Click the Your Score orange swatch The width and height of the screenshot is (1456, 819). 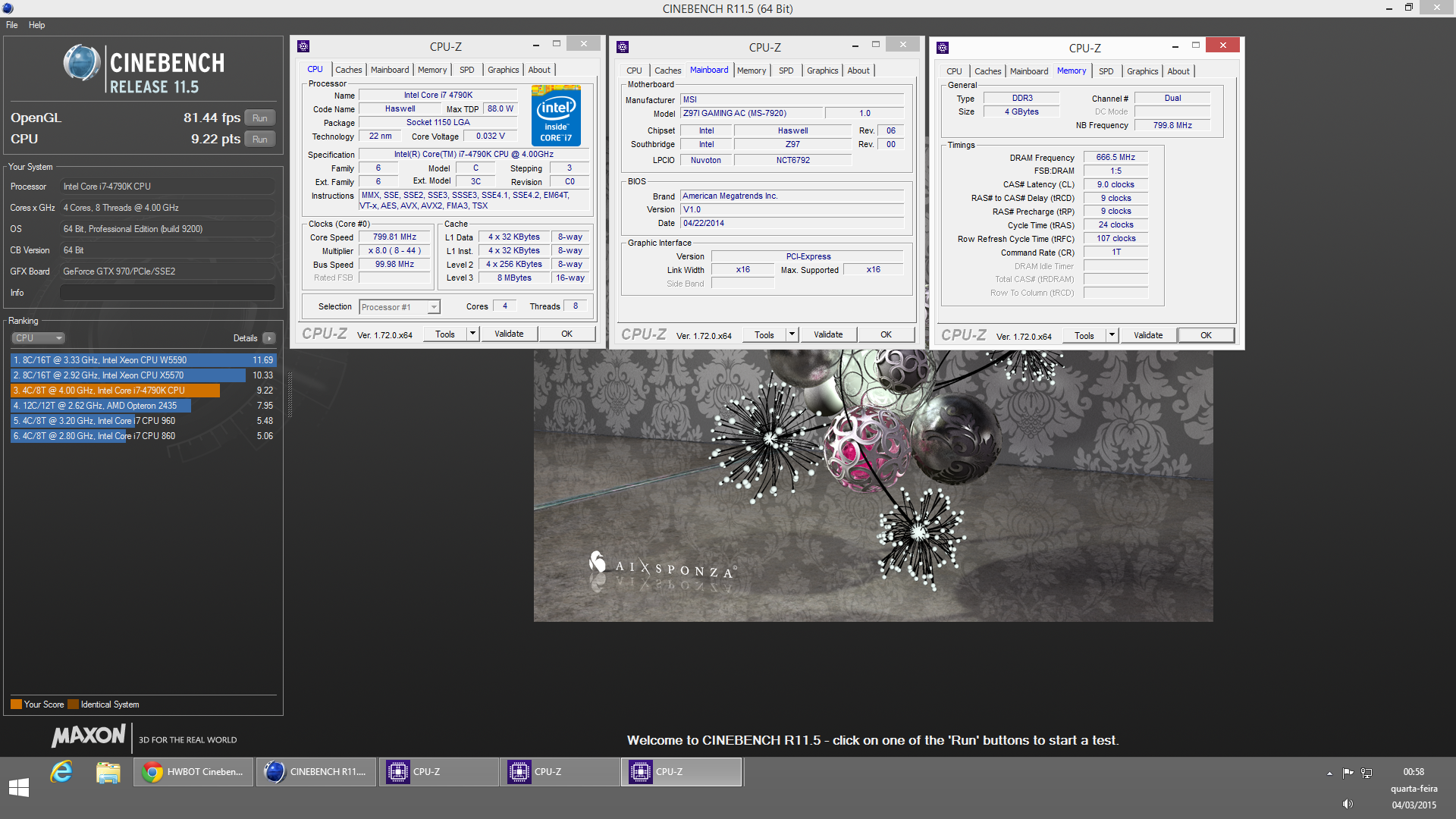pos(16,704)
